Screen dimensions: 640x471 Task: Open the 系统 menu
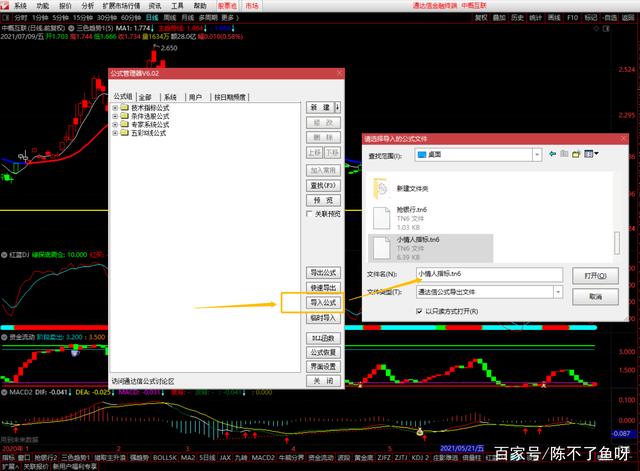tap(20, 6)
